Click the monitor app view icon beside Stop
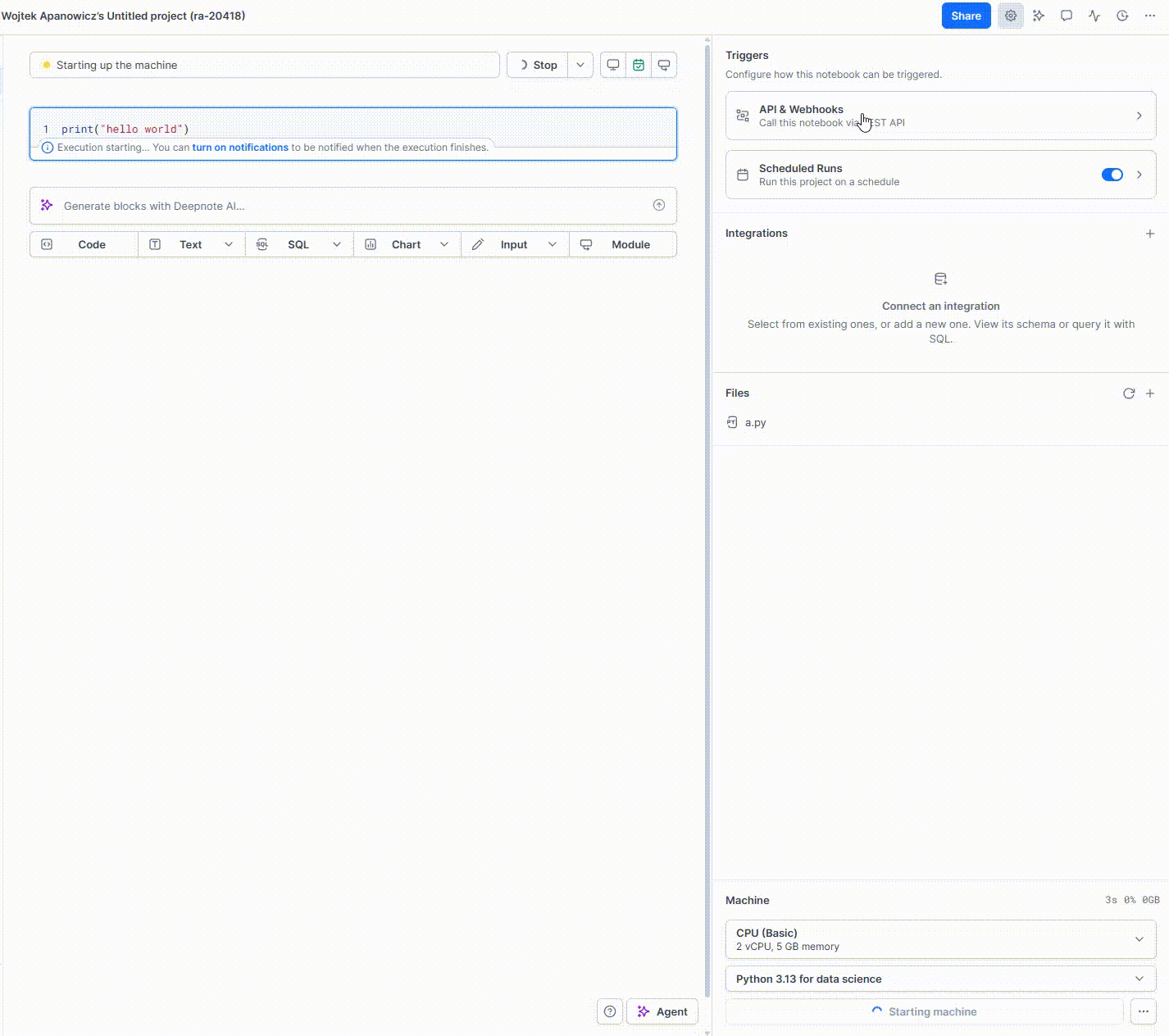The width and height of the screenshot is (1169, 1036). (612, 65)
